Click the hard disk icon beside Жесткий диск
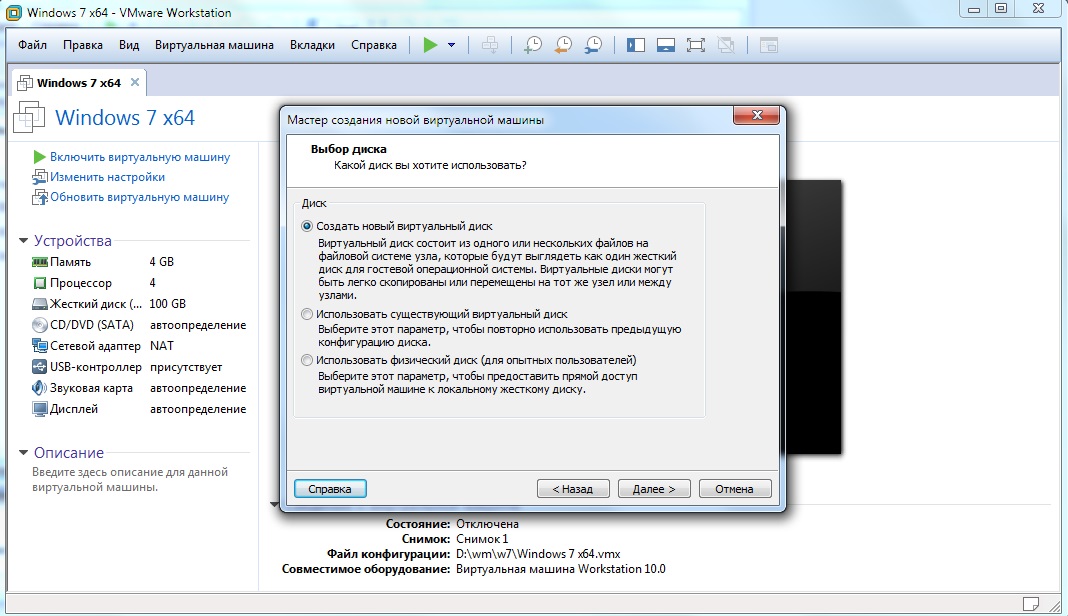Viewport: 1068px width, 616px height. [x=40, y=304]
